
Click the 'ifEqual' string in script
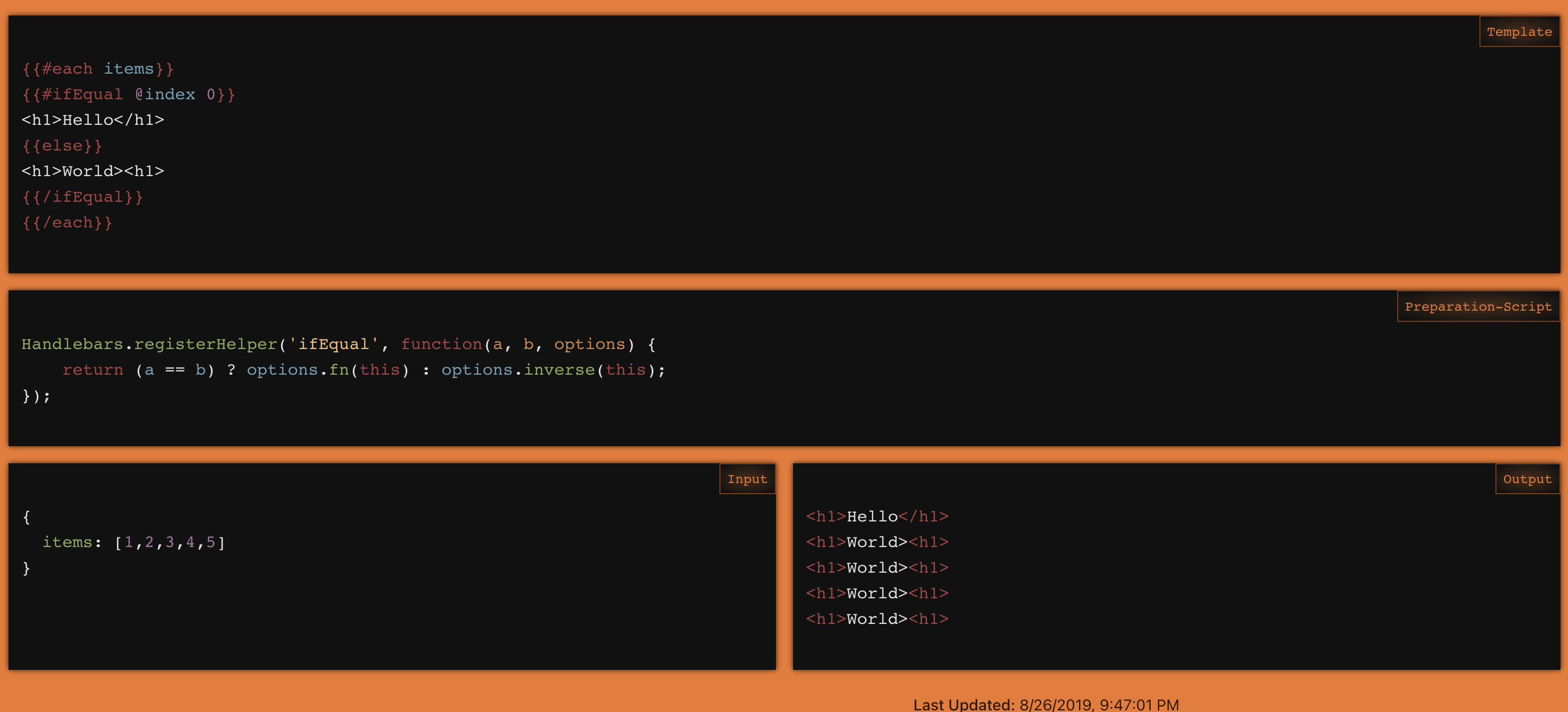(334, 344)
